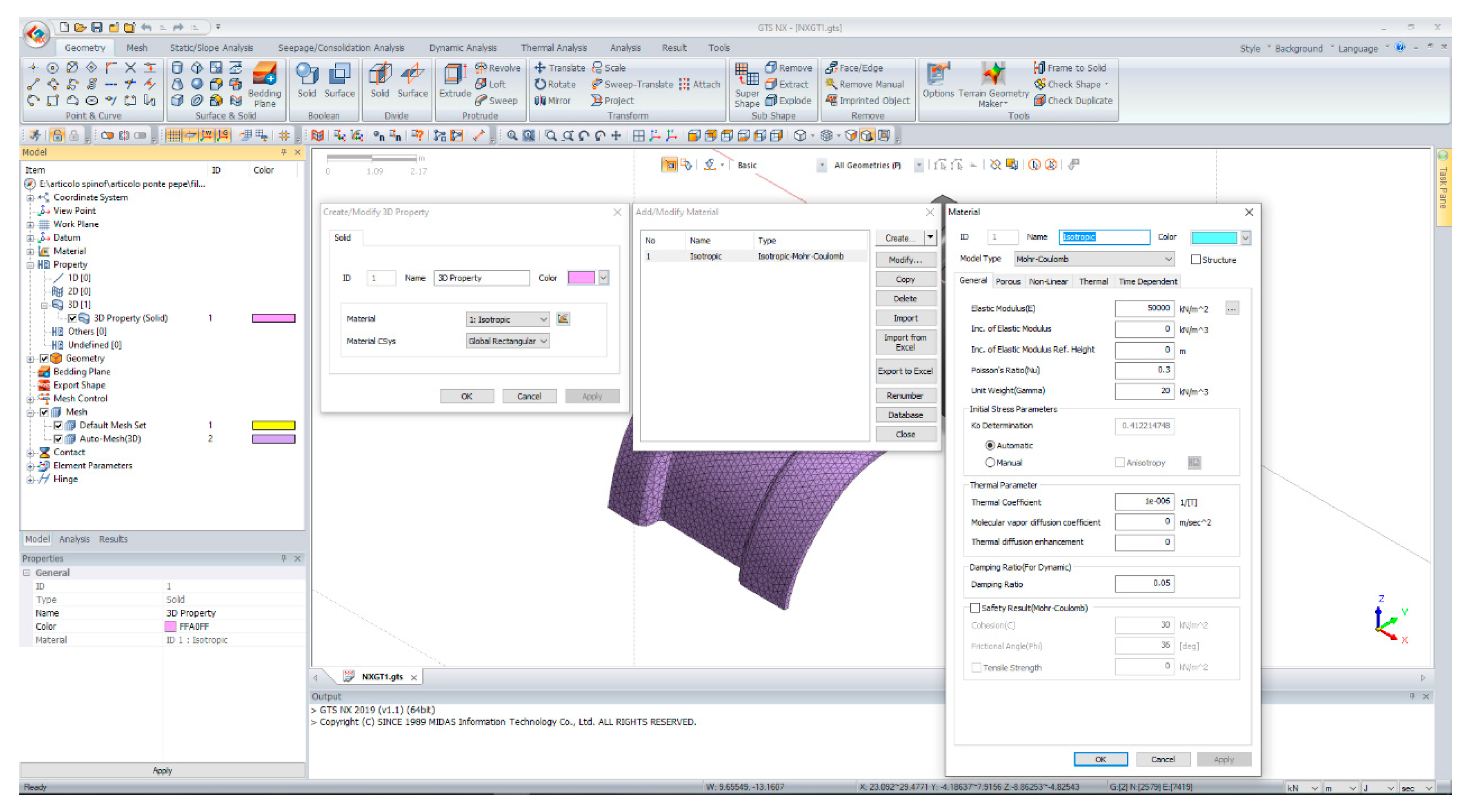Enable Safety Result (Mohr-Coulomb) checkbox

click(x=975, y=608)
